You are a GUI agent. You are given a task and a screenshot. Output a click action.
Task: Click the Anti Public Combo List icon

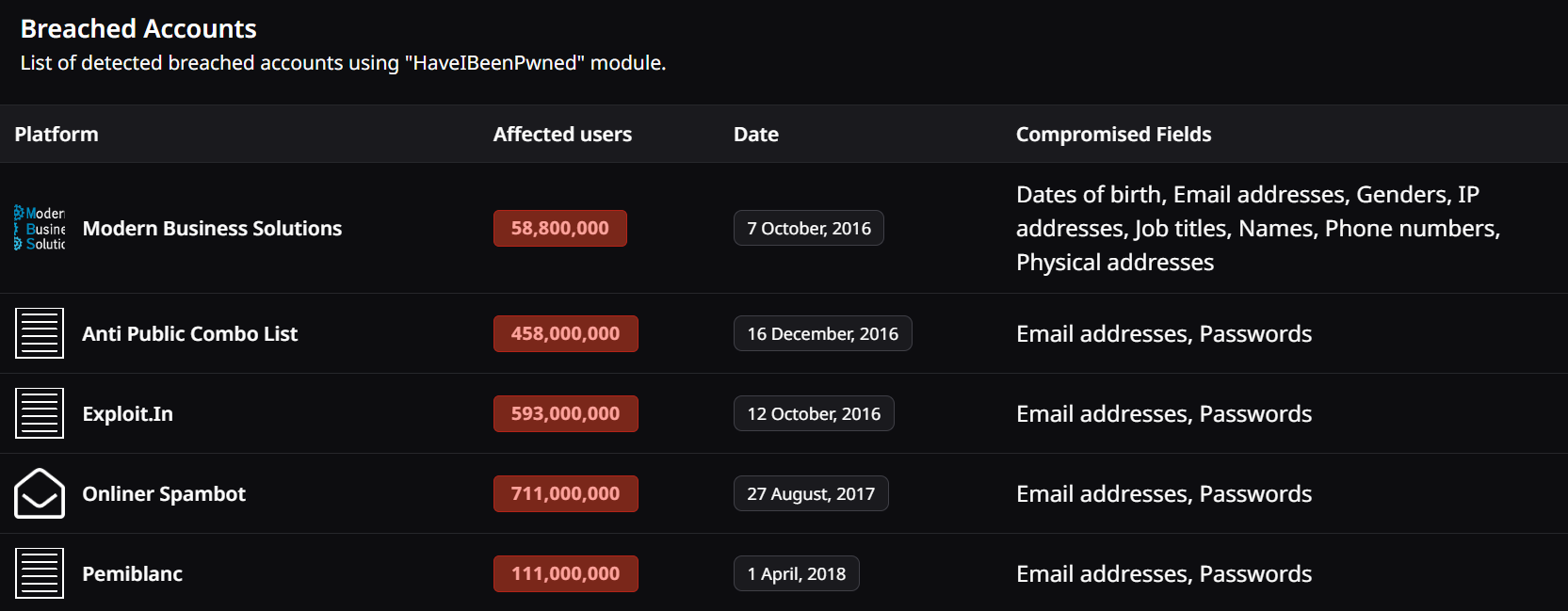tap(40, 333)
